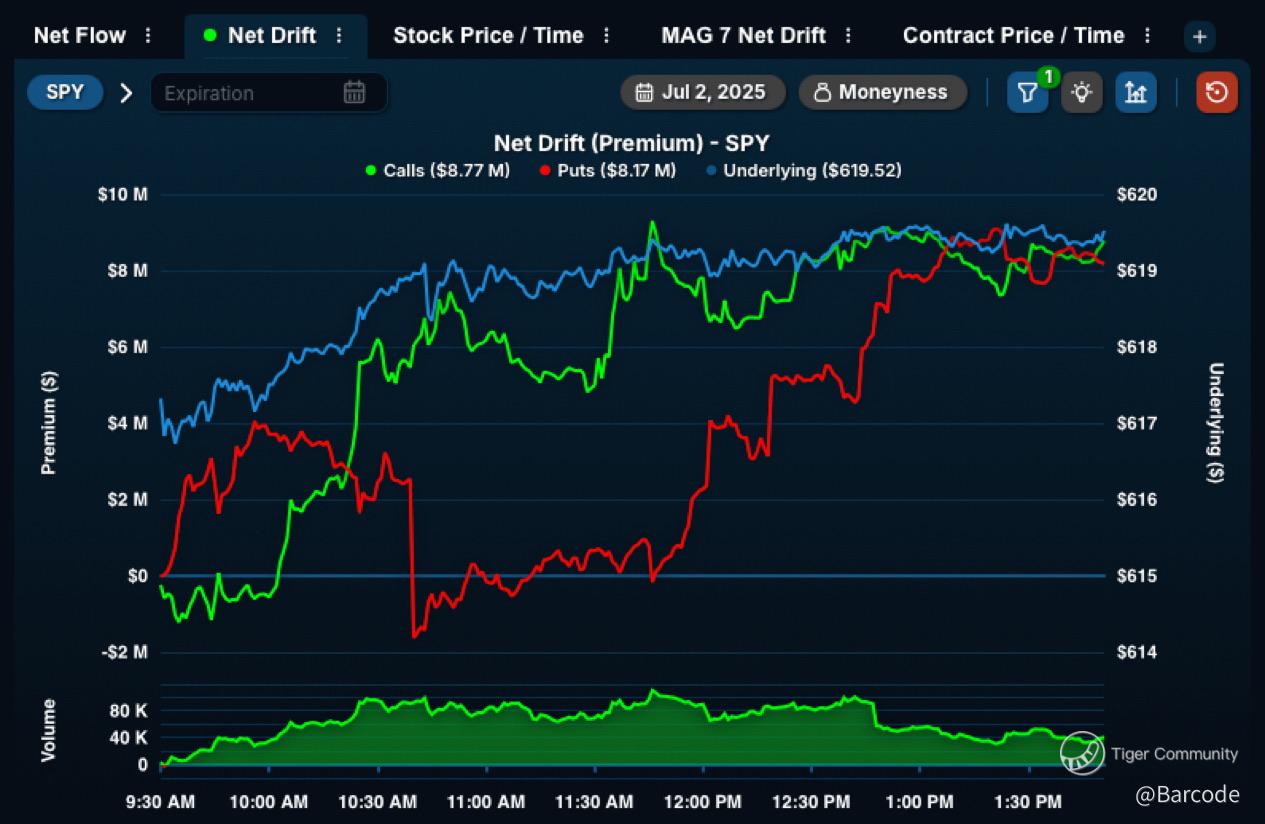
Task: Click the SPY ticker pill
Action: click(65, 92)
